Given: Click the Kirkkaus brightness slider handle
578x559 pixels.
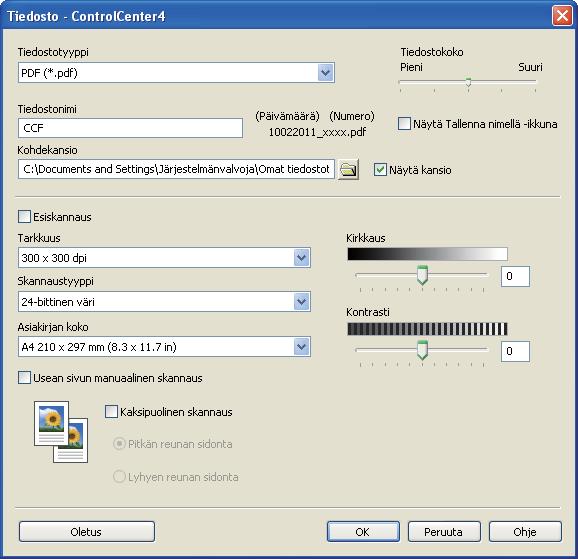Looking at the screenshot, I should click(422, 275).
